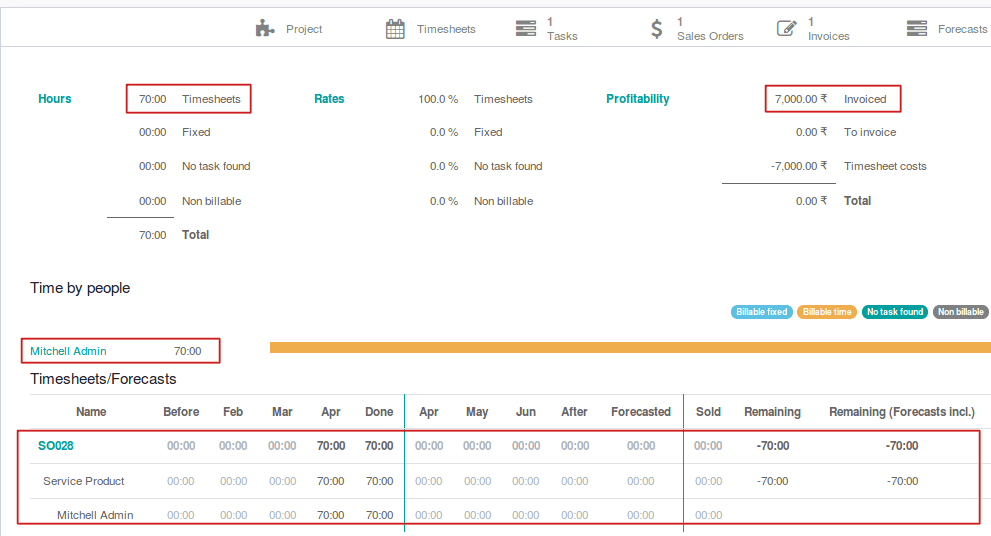
Task: Click the Tasks list icon
Action: 526,28
